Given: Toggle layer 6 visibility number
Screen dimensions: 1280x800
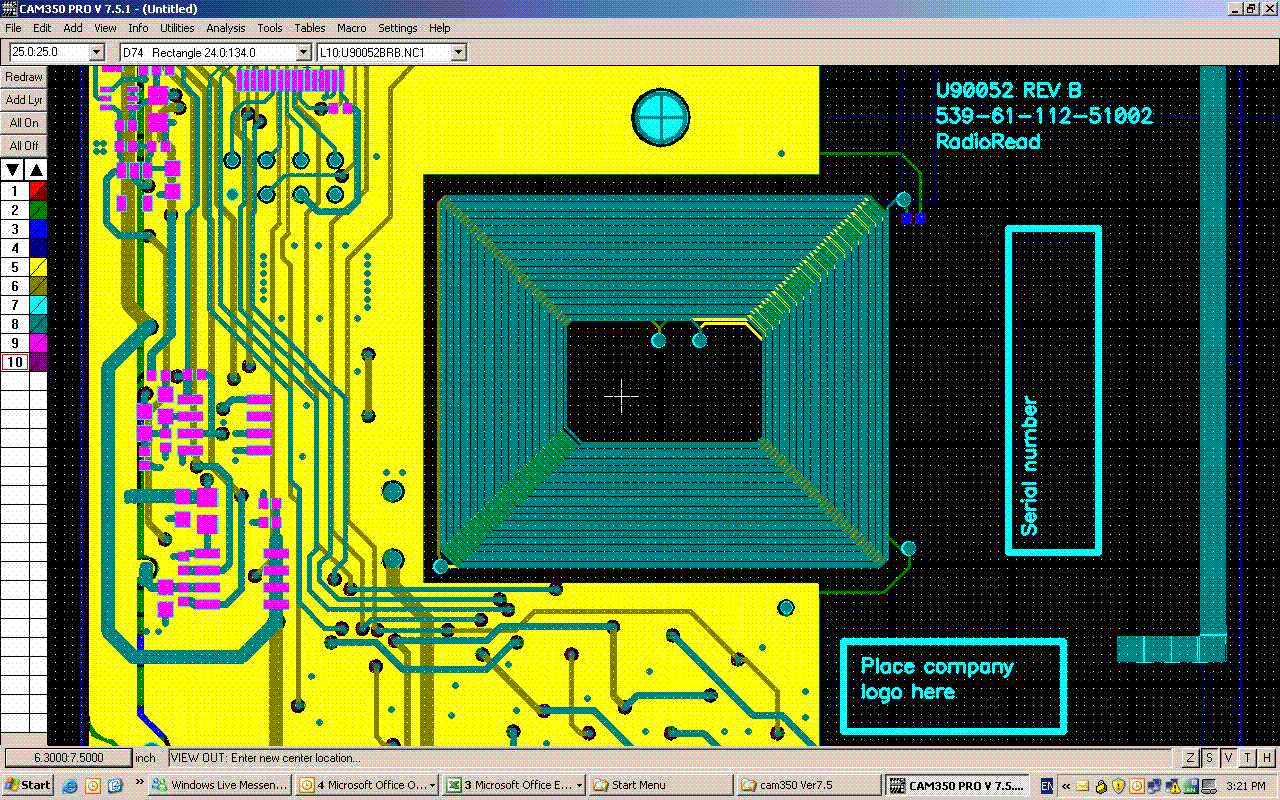Looking at the screenshot, I should click(14, 286).
